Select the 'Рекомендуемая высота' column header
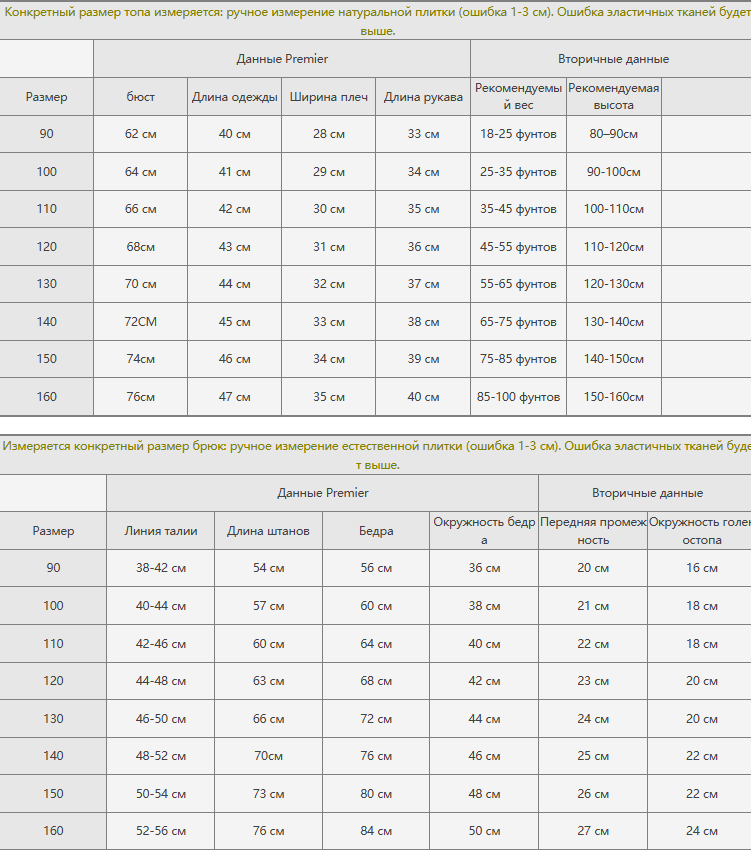The image size is (751, 850). pos(614,96)
